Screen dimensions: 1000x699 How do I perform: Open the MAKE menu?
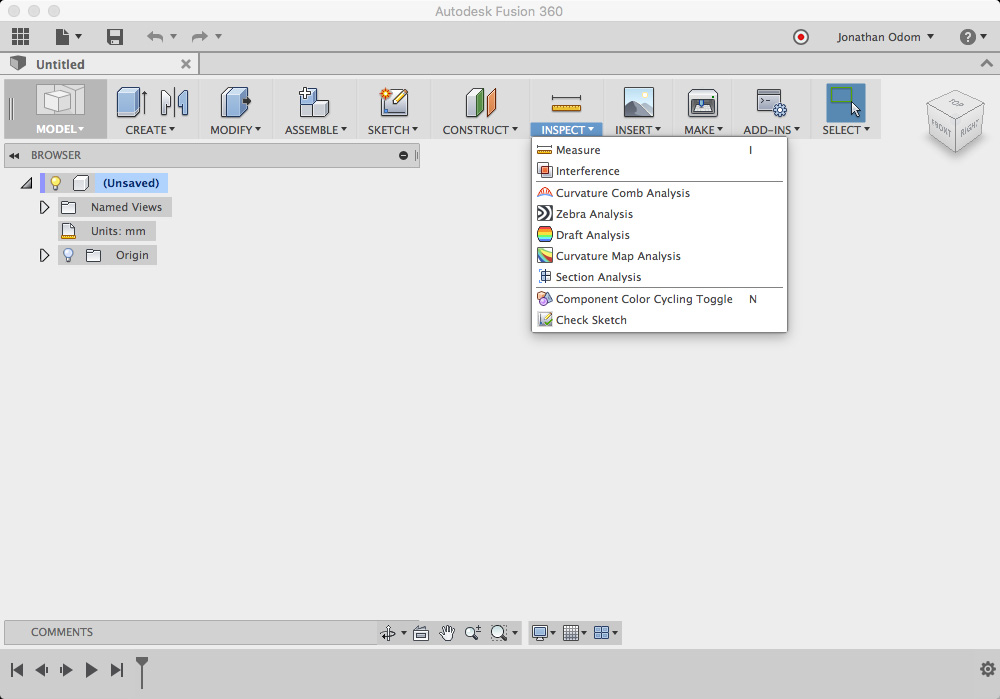tap(703, 129)
